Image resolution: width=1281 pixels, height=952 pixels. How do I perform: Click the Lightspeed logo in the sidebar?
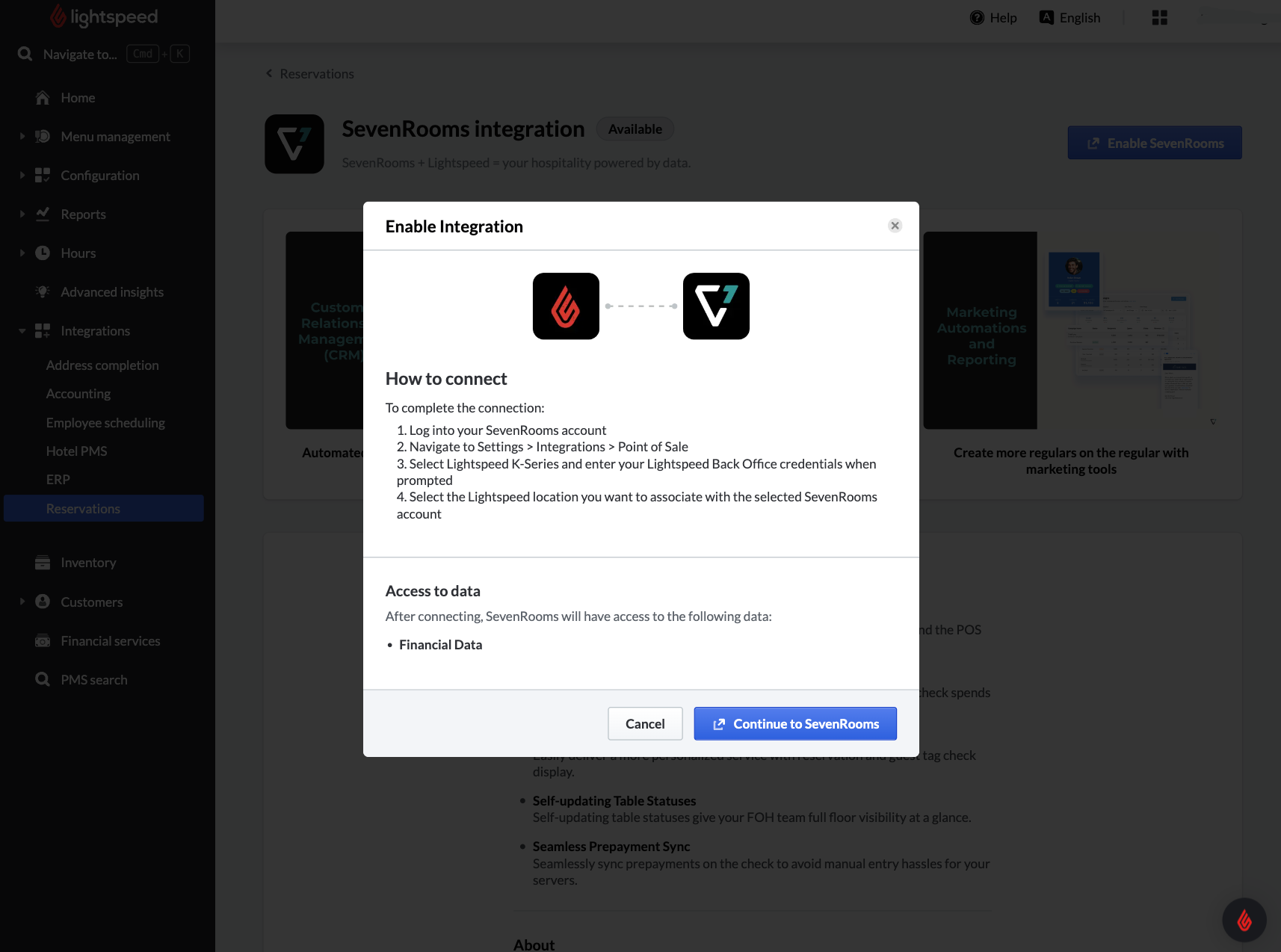pyautogui.click(x=105, y=16)
